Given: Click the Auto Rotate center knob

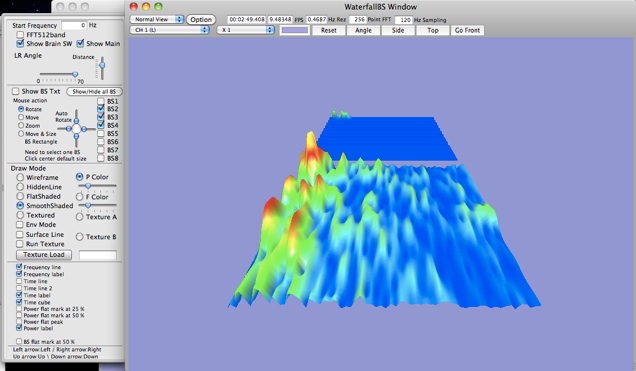Looking at the screenshot, I should [76, 129].
